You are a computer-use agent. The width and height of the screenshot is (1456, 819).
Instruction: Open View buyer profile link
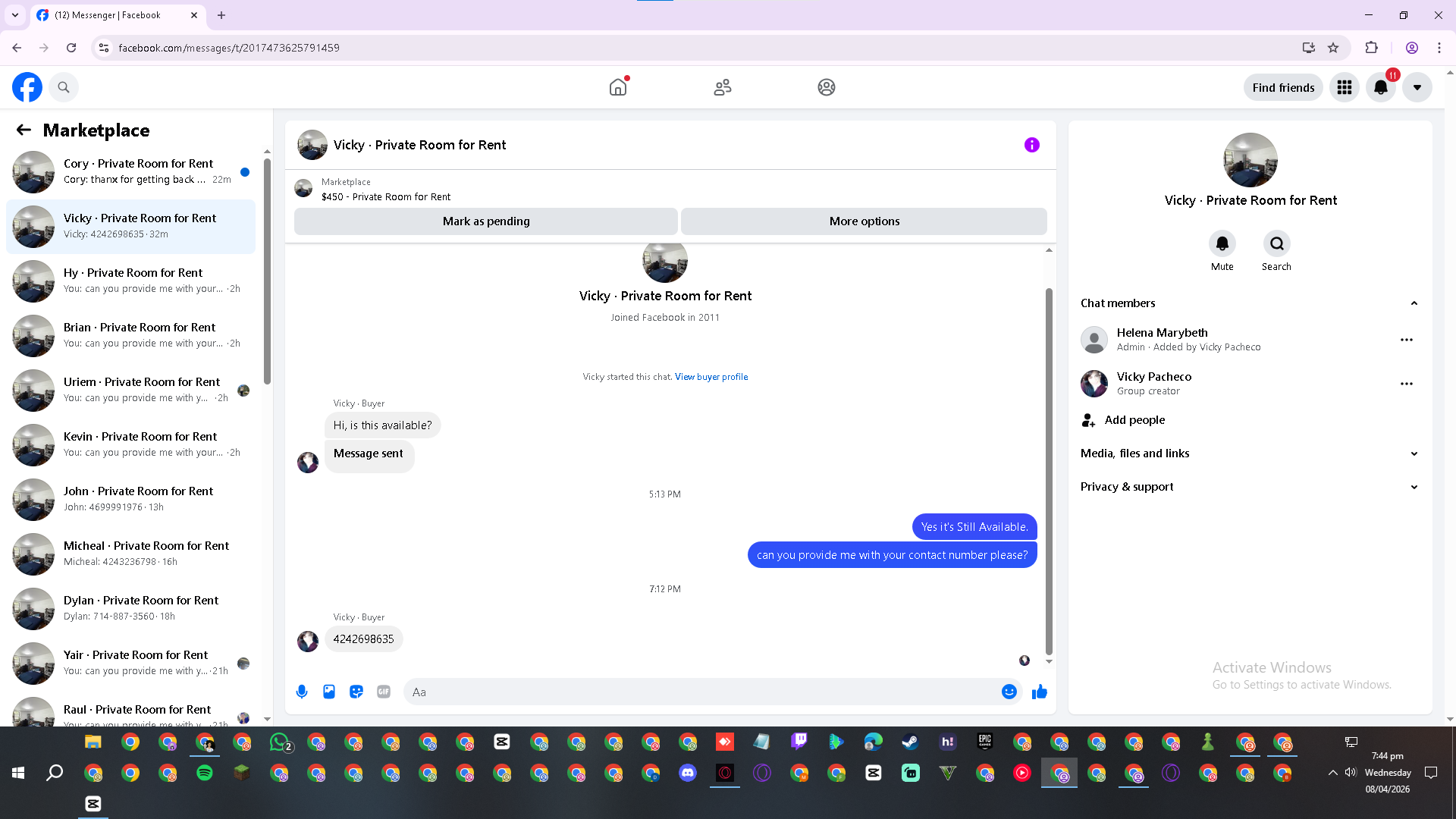711,377
